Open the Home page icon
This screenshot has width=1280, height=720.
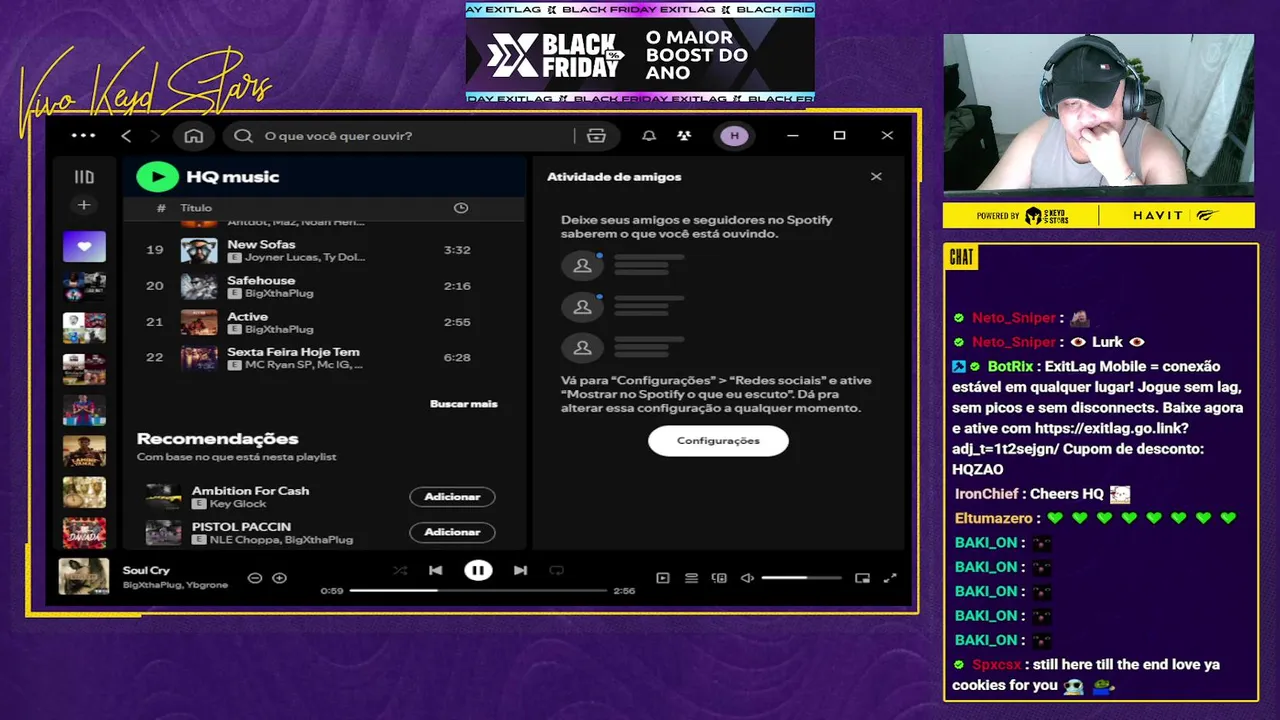pos(194,136)
